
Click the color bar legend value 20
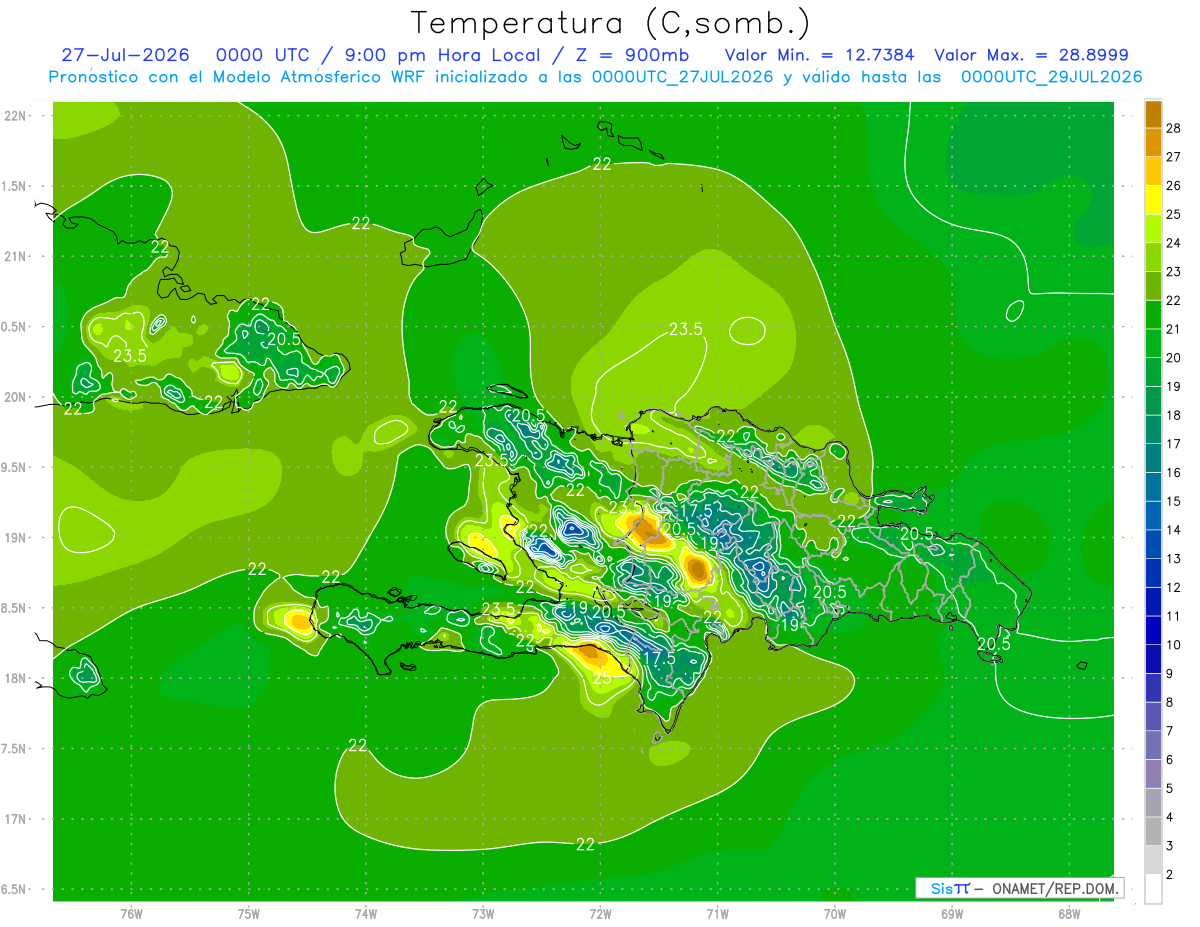pyautogui.click(x=1173, y=358)
